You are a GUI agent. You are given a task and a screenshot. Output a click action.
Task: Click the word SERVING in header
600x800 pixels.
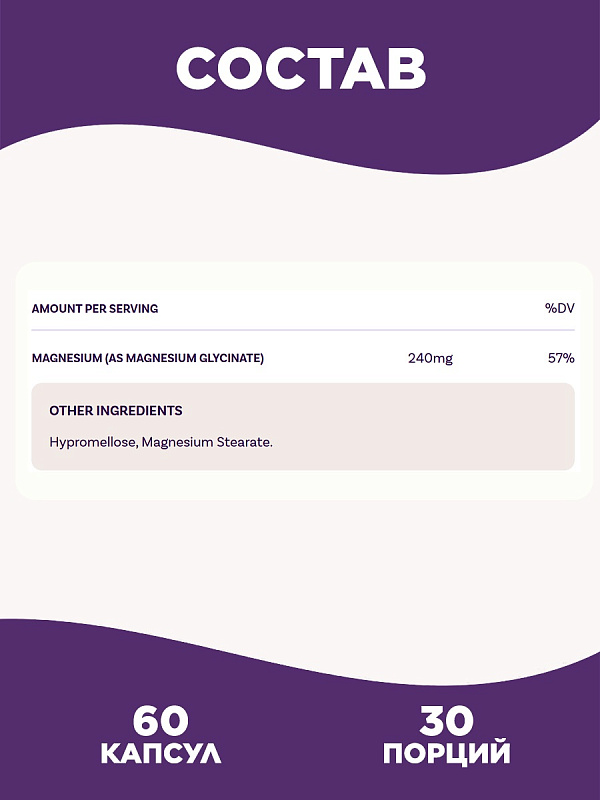click(134, 309)
